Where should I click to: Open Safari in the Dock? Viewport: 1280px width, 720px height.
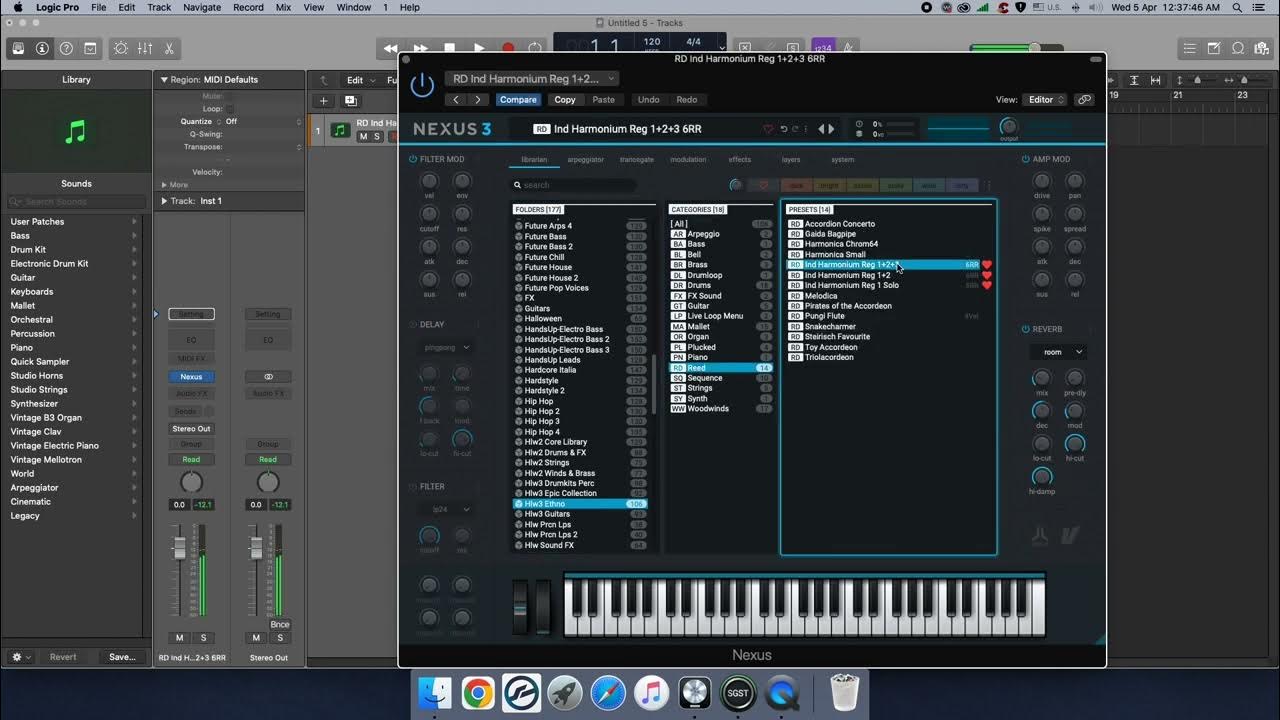(608, 693)
